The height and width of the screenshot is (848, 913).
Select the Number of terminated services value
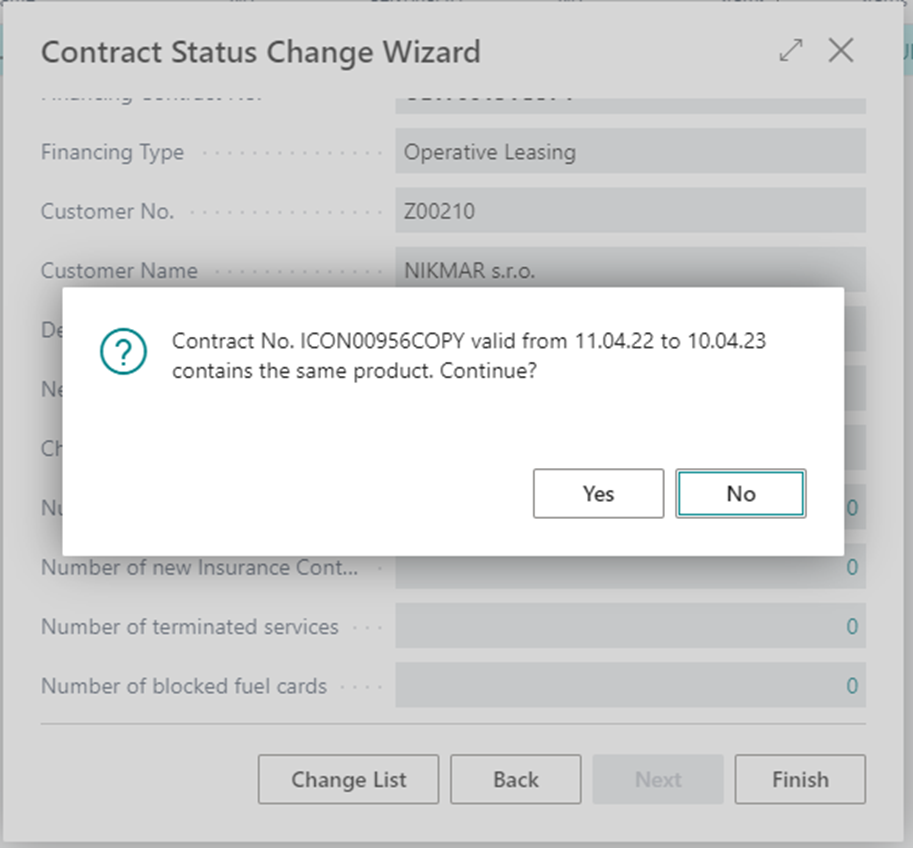630,627
